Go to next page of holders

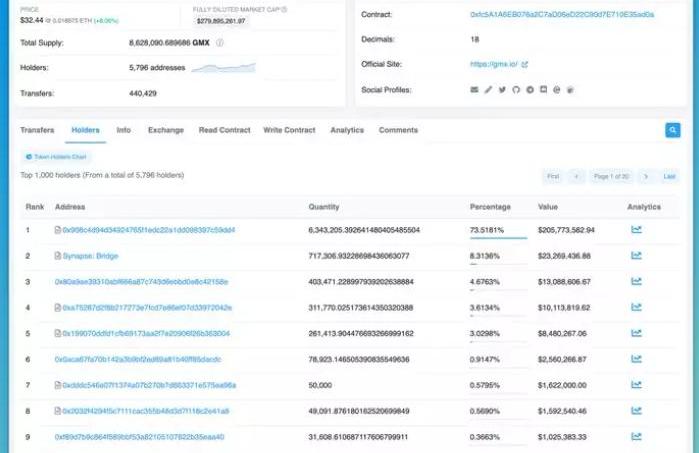click(x=645, y=176)
